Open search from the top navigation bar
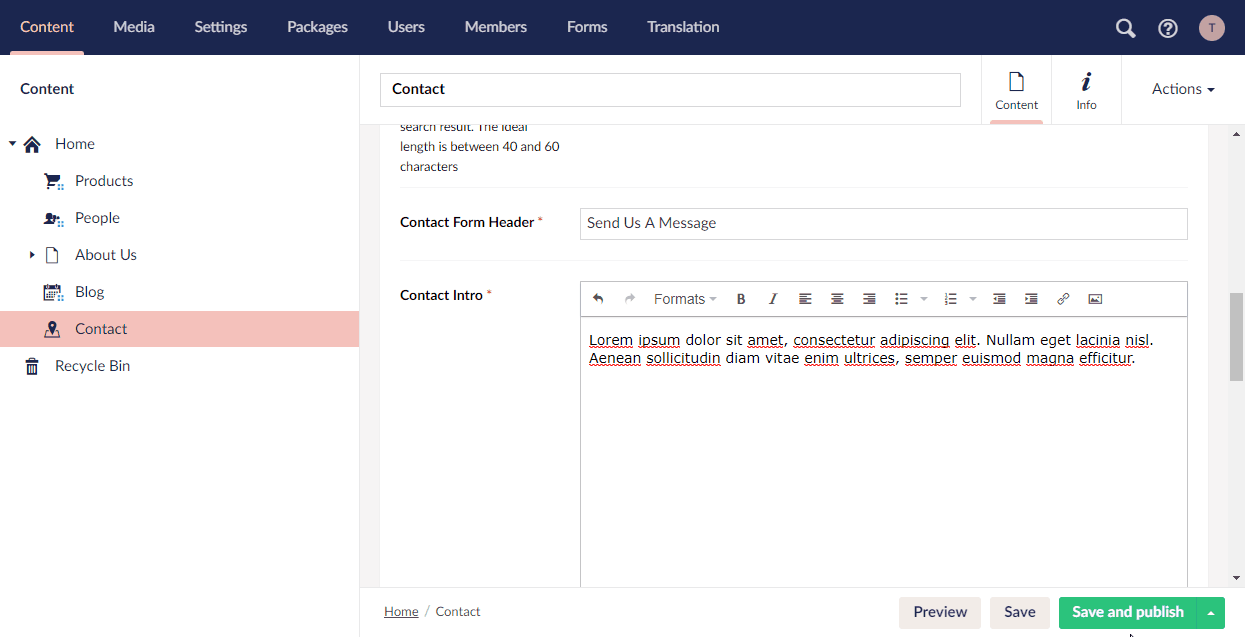Screen dimensions: 1245x637 point(1124,28)
